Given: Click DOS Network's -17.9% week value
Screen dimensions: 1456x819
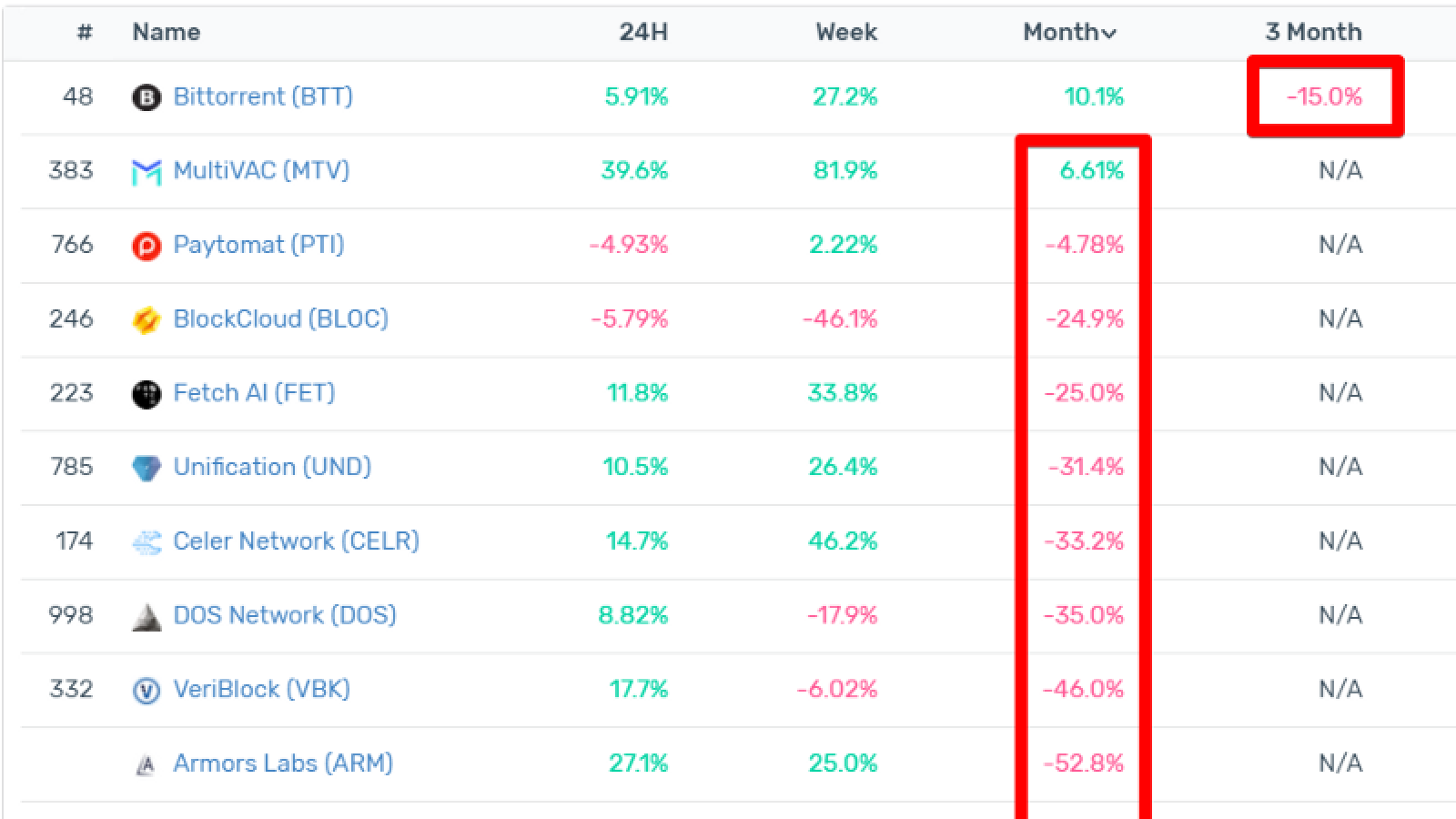Looking at the screenshot, I should point(842,615).
